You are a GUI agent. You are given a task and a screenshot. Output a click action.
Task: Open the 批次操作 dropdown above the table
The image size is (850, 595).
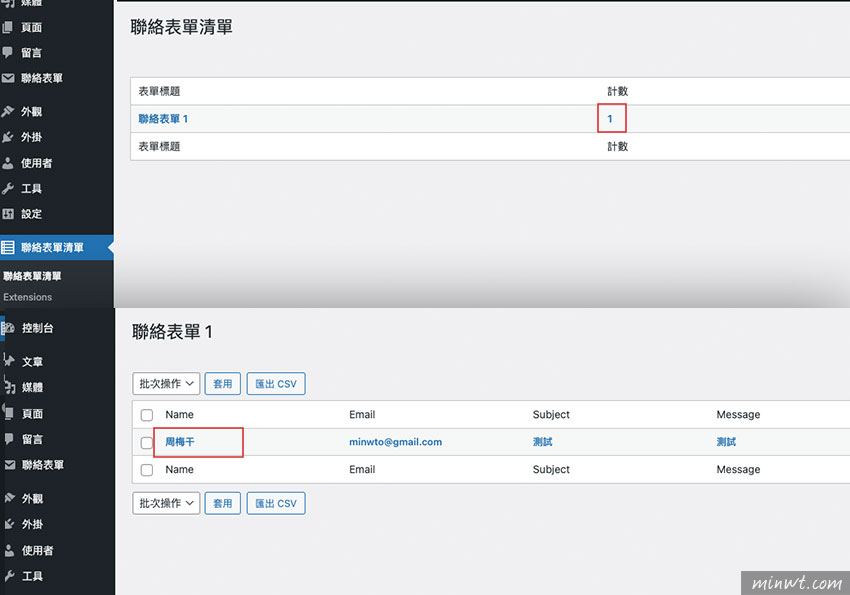[x=166, y=384]
